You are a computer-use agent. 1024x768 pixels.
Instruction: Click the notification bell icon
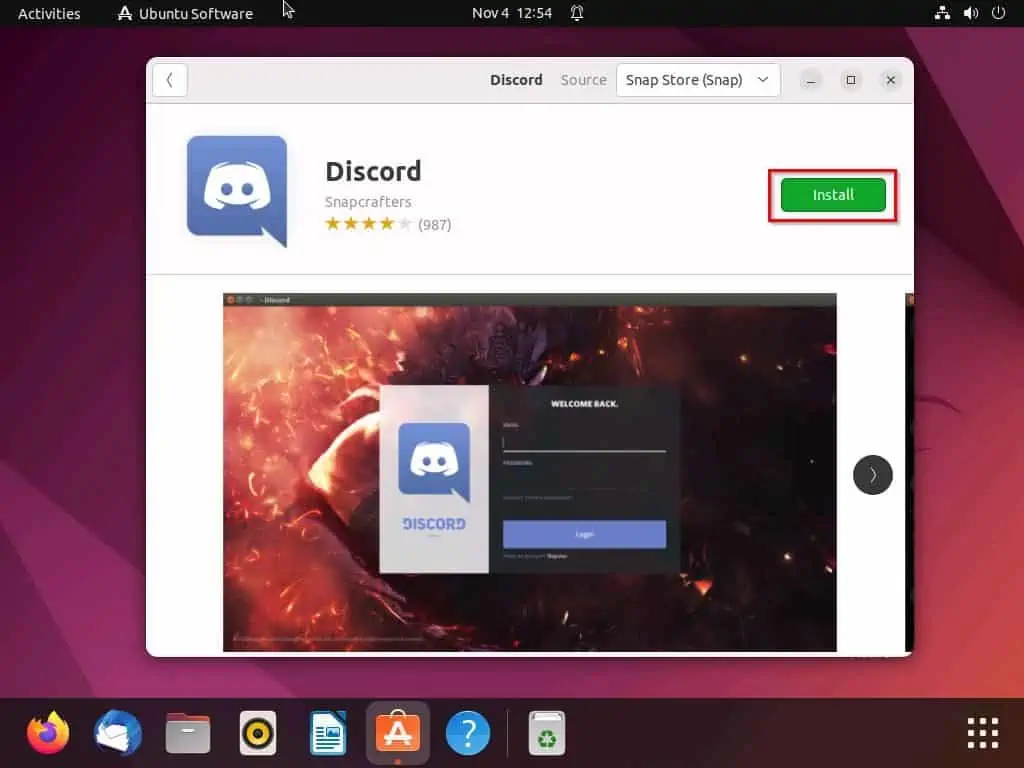coord(577,13)
